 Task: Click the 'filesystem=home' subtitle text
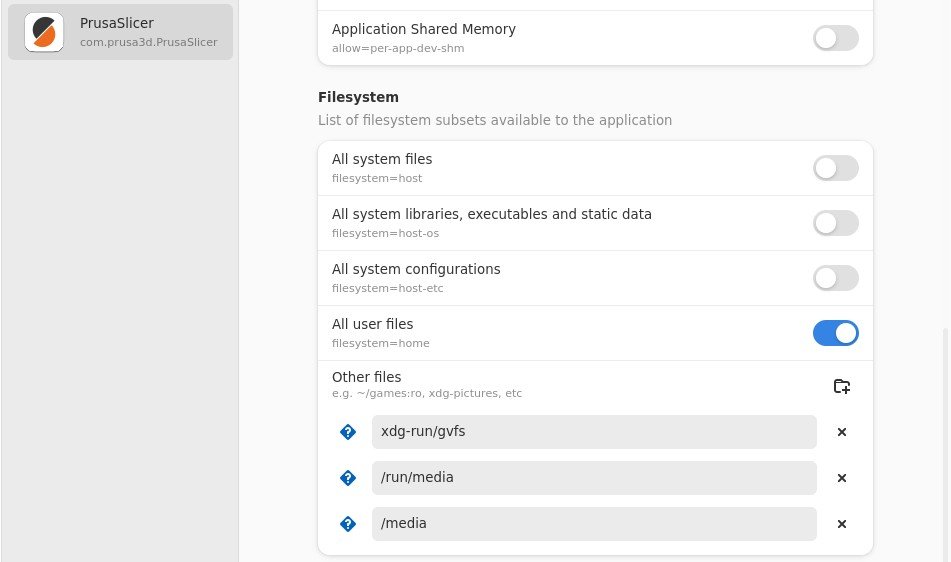tap(380, 343)
